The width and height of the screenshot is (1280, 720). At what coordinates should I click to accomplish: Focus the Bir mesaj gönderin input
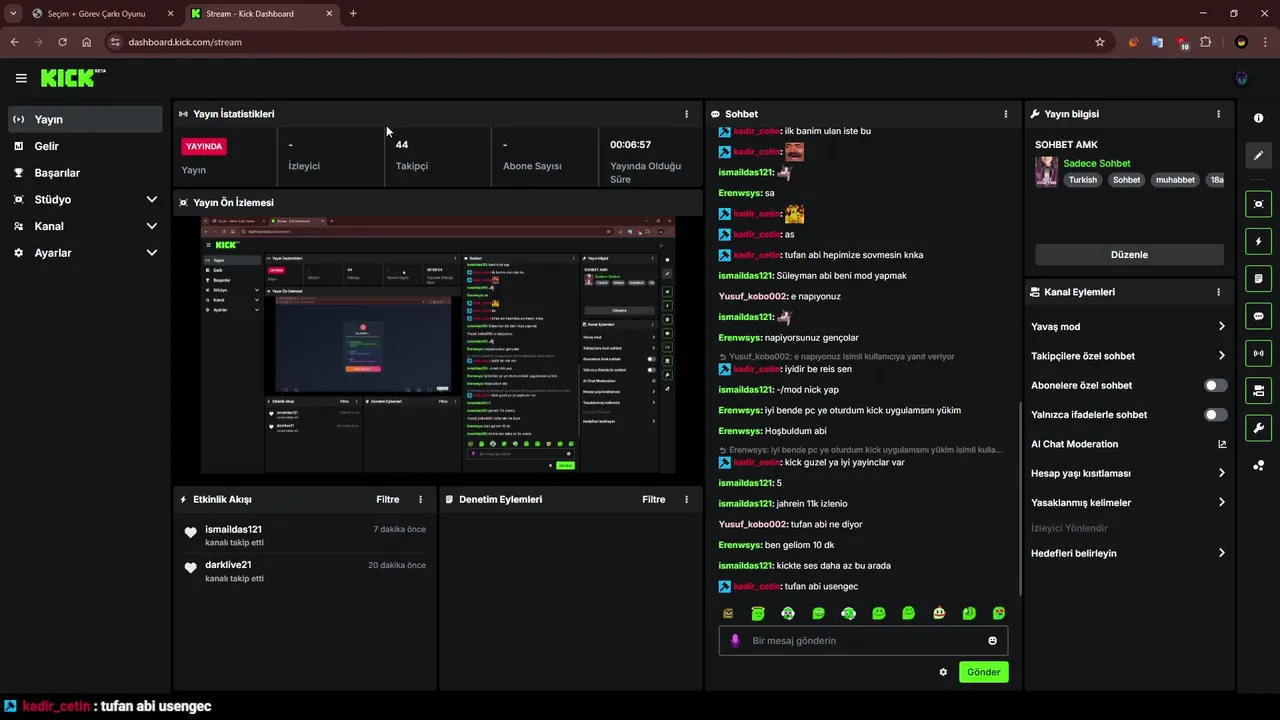pyautogui.click(x=865, y=640)
